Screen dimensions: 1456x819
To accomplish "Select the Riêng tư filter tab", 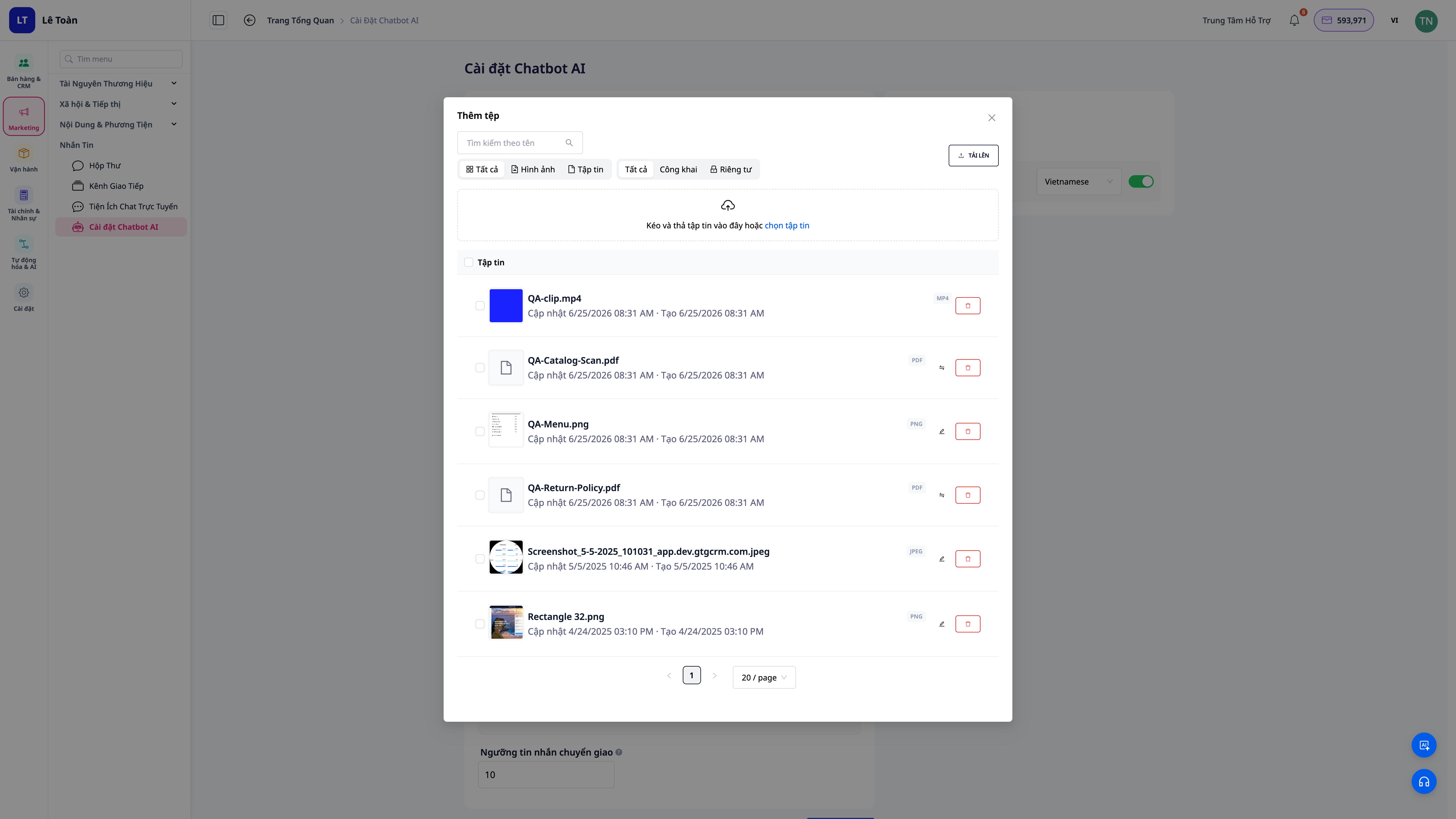I will (730, 169).
